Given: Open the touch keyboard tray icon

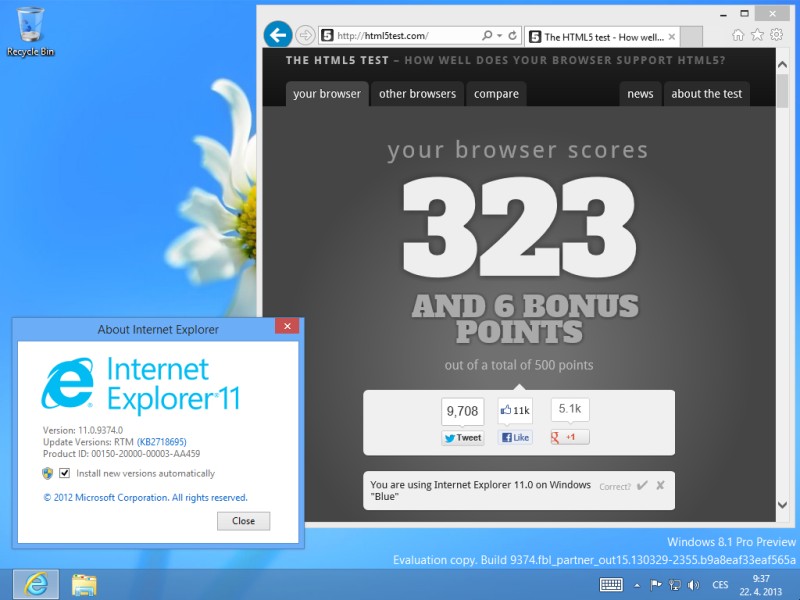Looking at the screenshot, I should coord(611,585).
